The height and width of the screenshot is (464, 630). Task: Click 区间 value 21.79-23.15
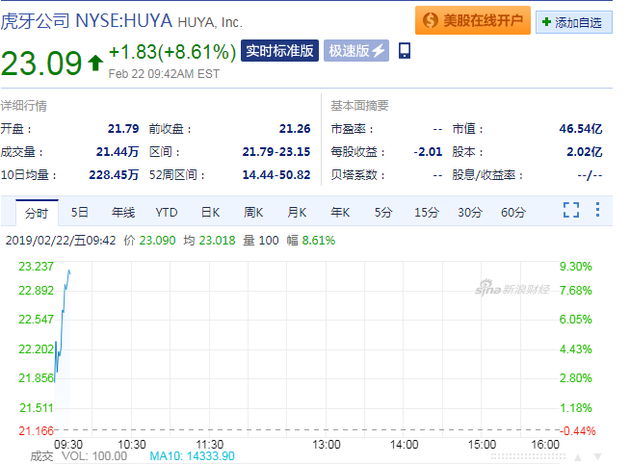276,152
